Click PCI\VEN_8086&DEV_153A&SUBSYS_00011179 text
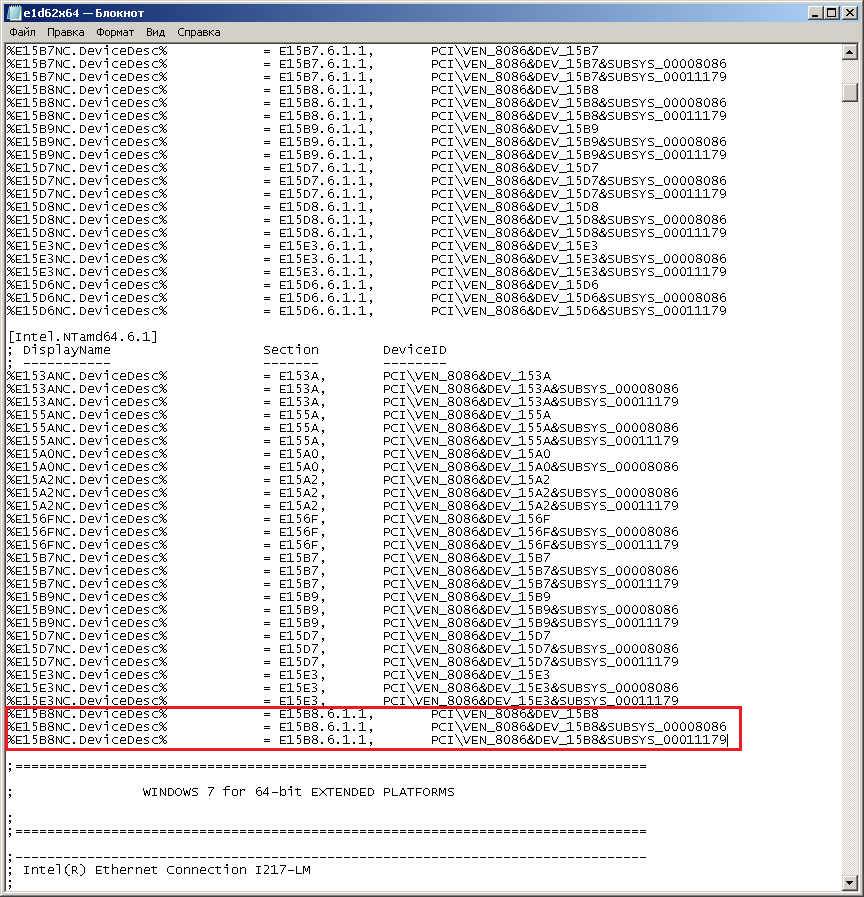The image size is (864, 897). [530, 402]
